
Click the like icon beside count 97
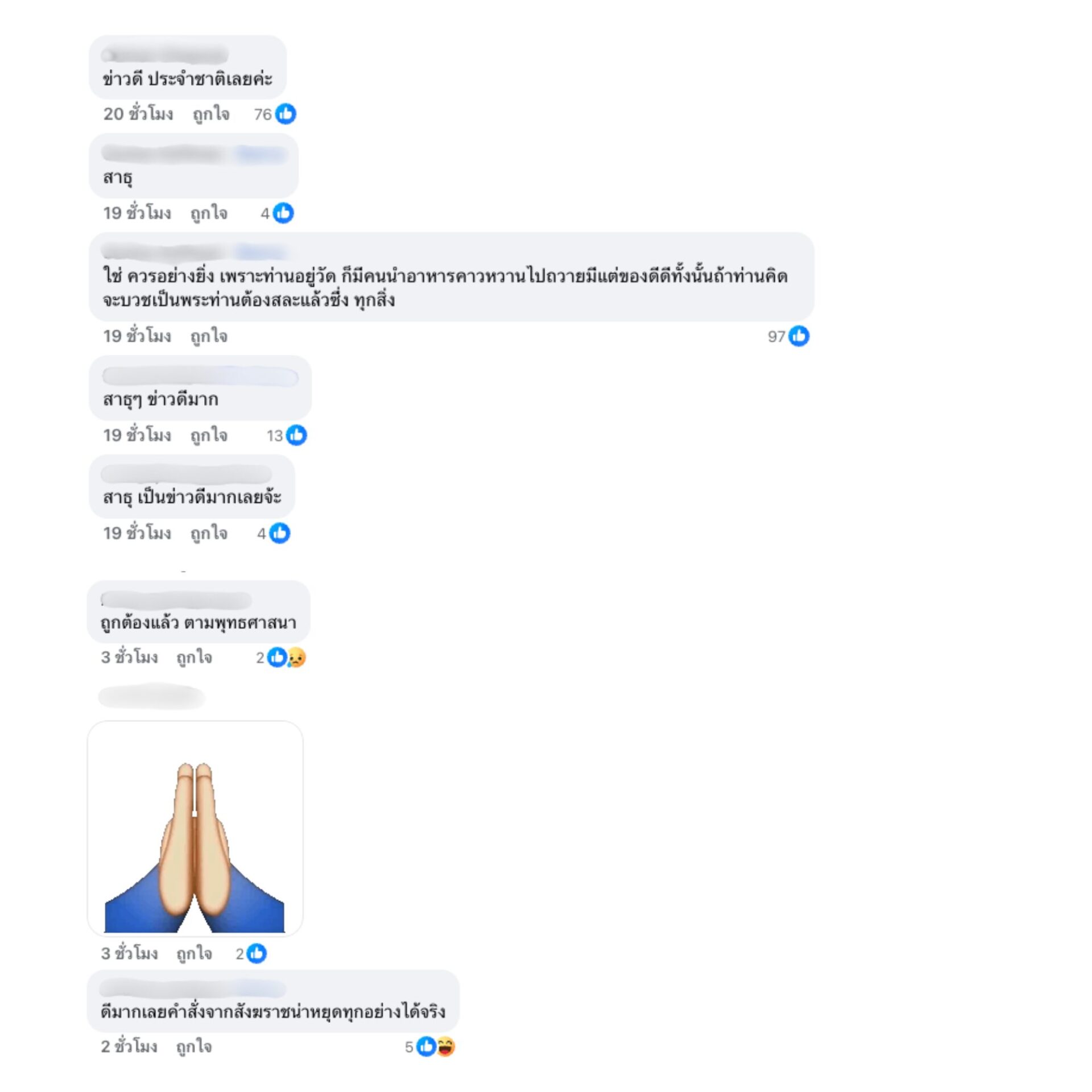click(799, 336)
